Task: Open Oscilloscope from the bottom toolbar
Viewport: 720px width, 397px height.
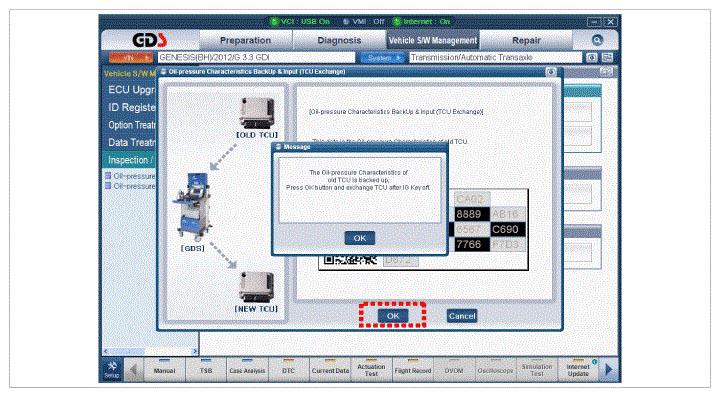Action: pyautogui.click(x=495, y=369)
